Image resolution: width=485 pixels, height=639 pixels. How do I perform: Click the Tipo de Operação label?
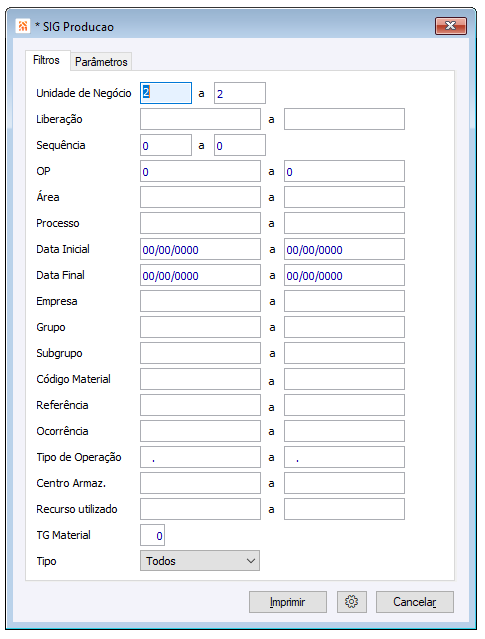click(79, 458)
